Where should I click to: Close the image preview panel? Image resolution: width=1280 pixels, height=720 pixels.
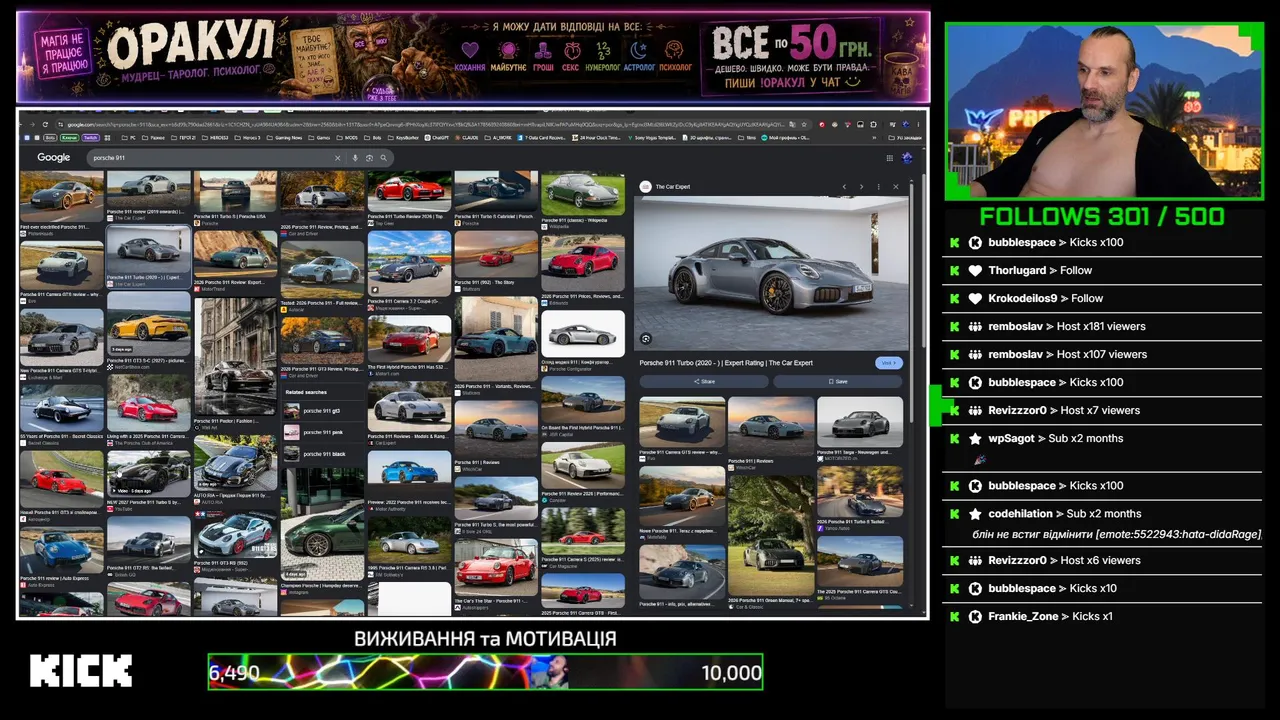tap(896, 187)
